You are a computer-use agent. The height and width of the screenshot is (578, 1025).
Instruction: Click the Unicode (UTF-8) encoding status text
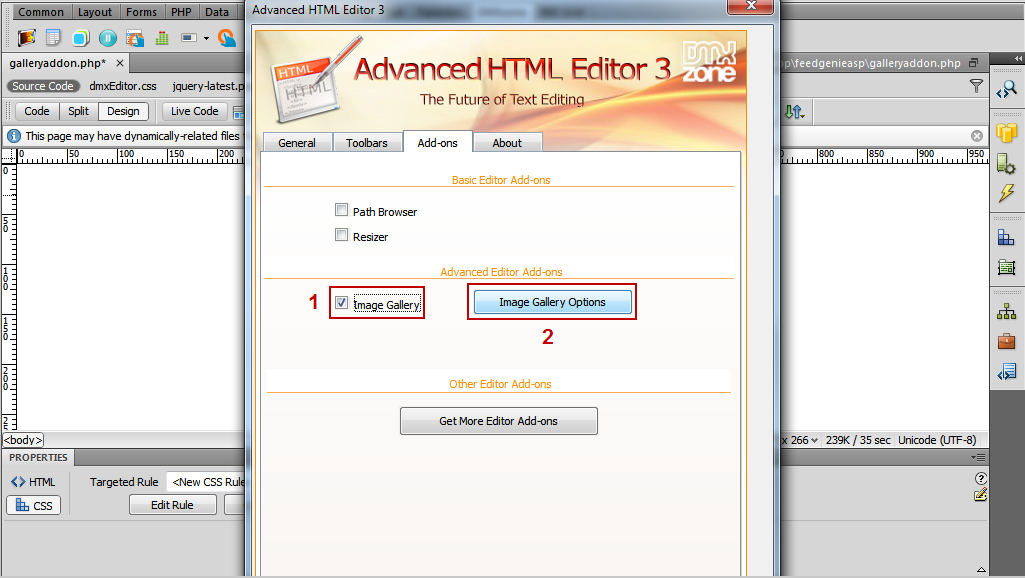tap(937, 440)
